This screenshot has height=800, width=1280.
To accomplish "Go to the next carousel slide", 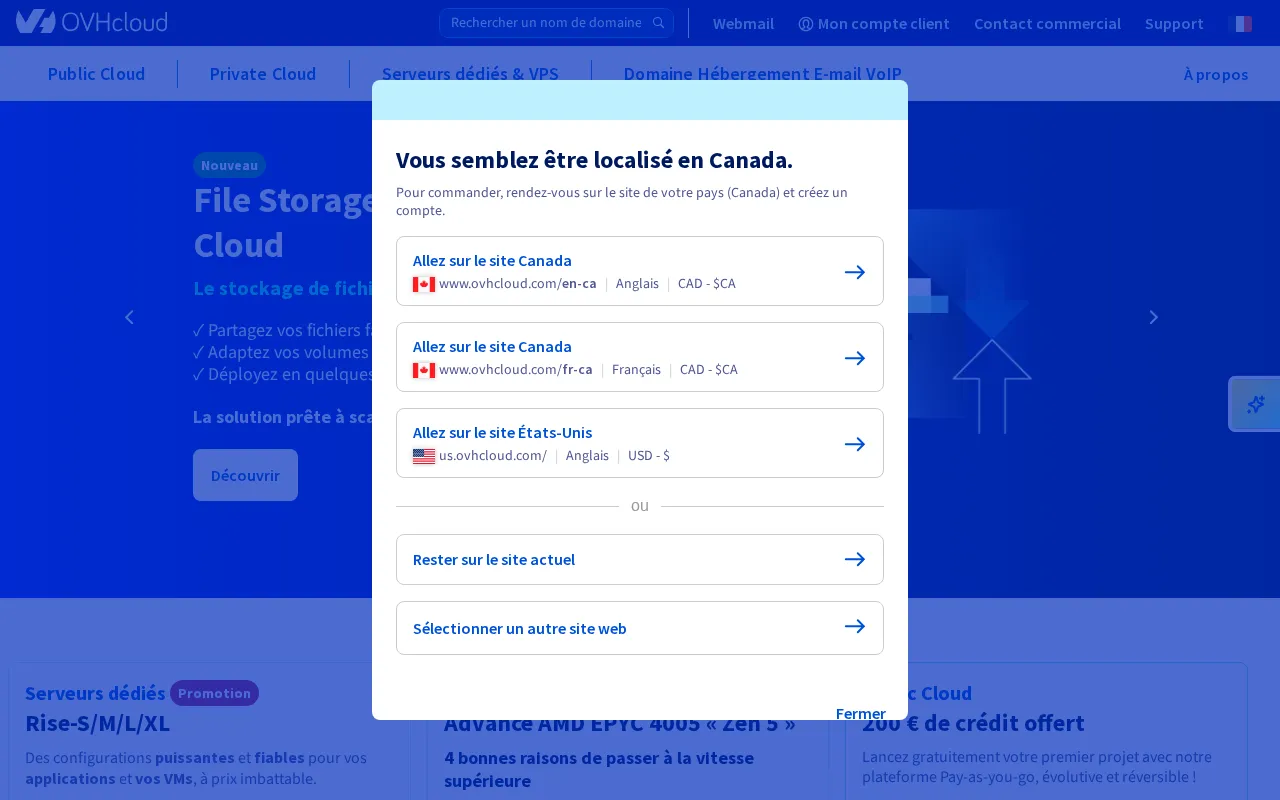I will point(1153,317).
